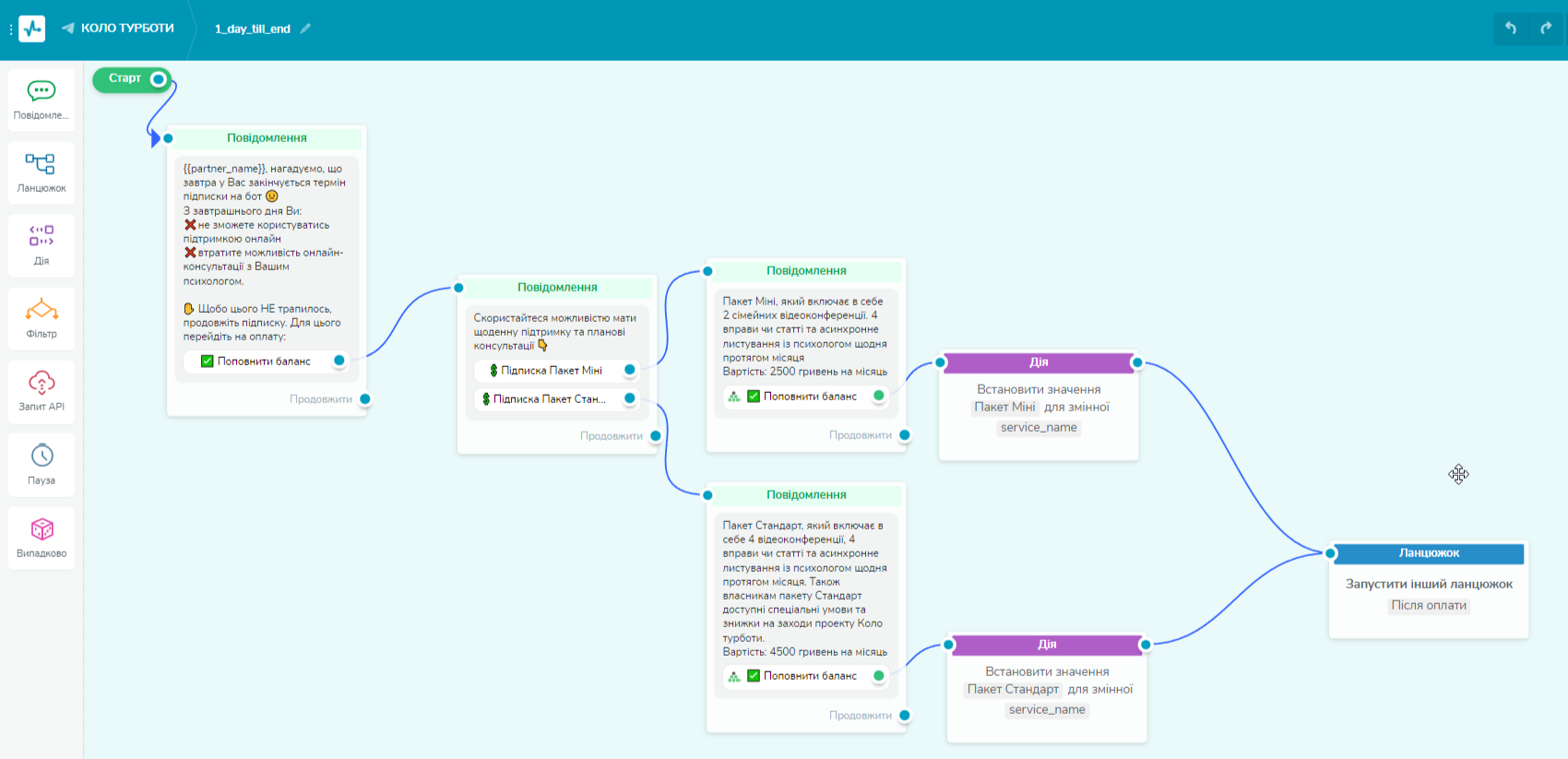Image resolution: width=1568 pixels, height=759 pixels.
Task: Click the Старт node
Action: pos(131,79)
